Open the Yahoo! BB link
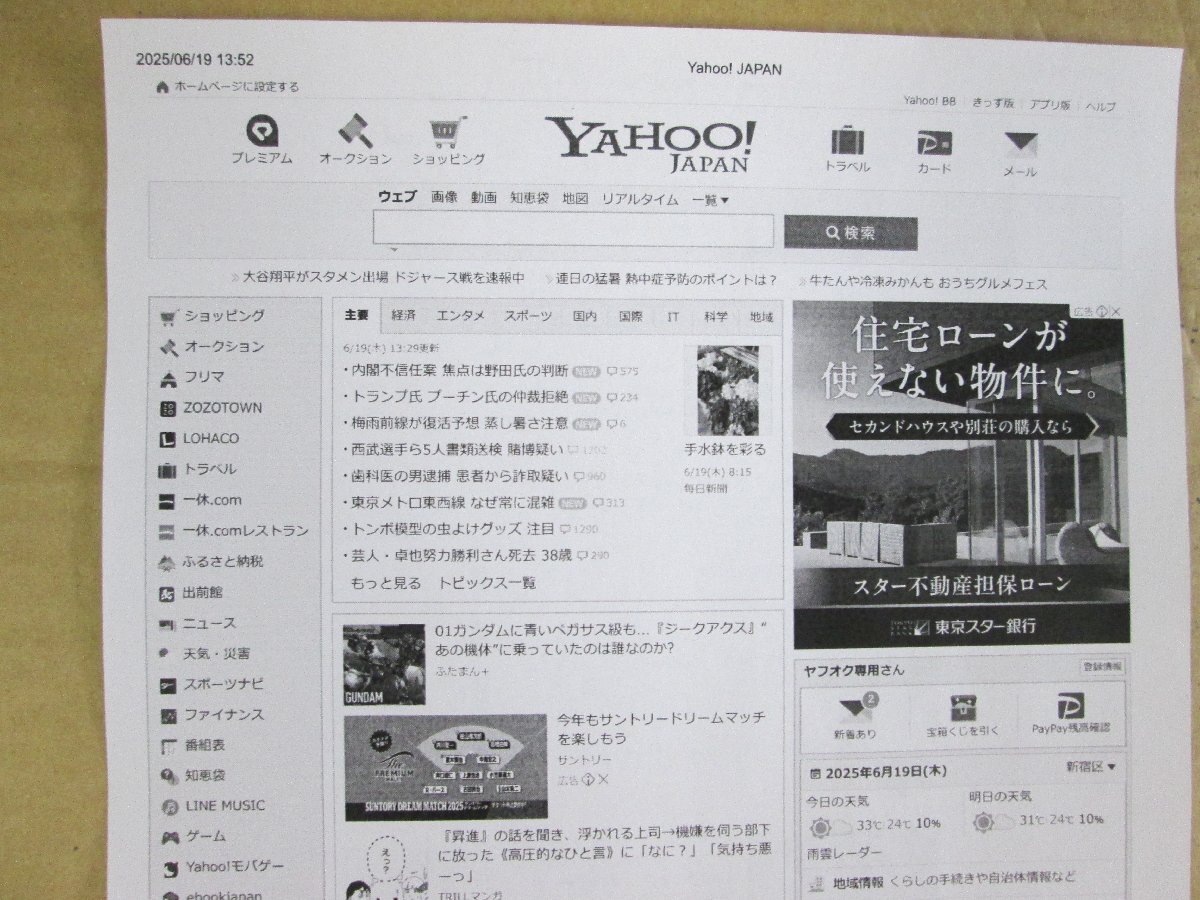Image resolution: width=1200 pixels, height=900 pixels. pos(930,101)
